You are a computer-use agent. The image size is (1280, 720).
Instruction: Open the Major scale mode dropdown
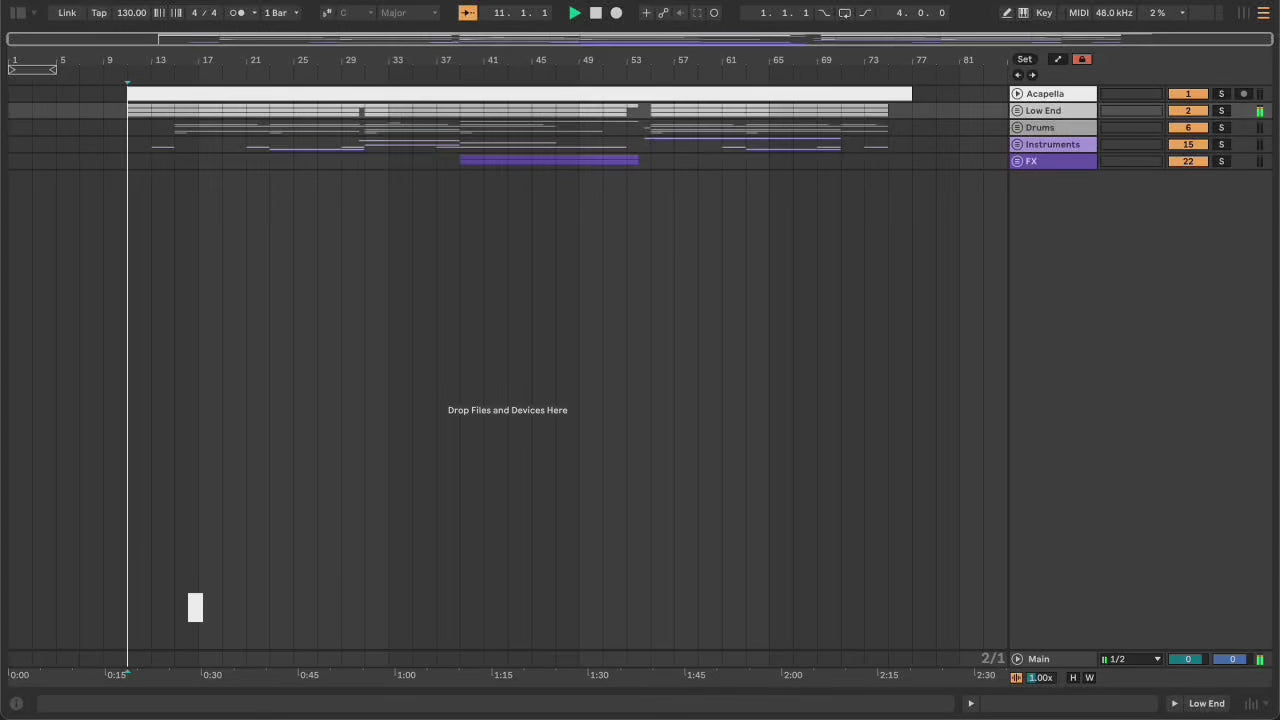point(408,13)
